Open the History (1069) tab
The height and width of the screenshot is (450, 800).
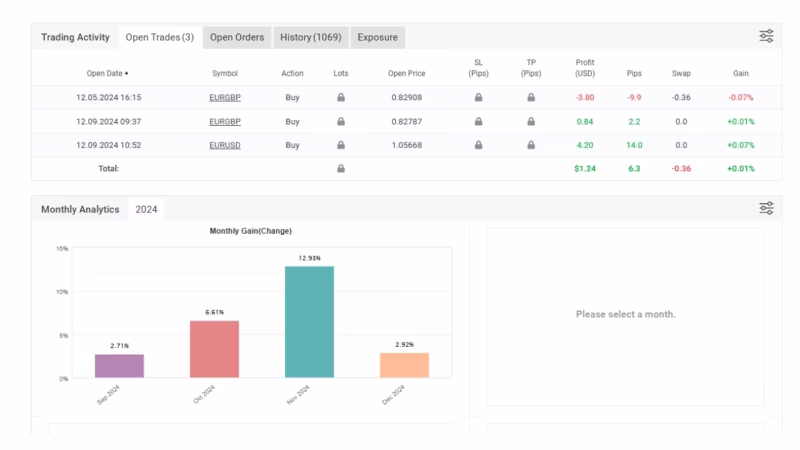[x=310, y=37]
